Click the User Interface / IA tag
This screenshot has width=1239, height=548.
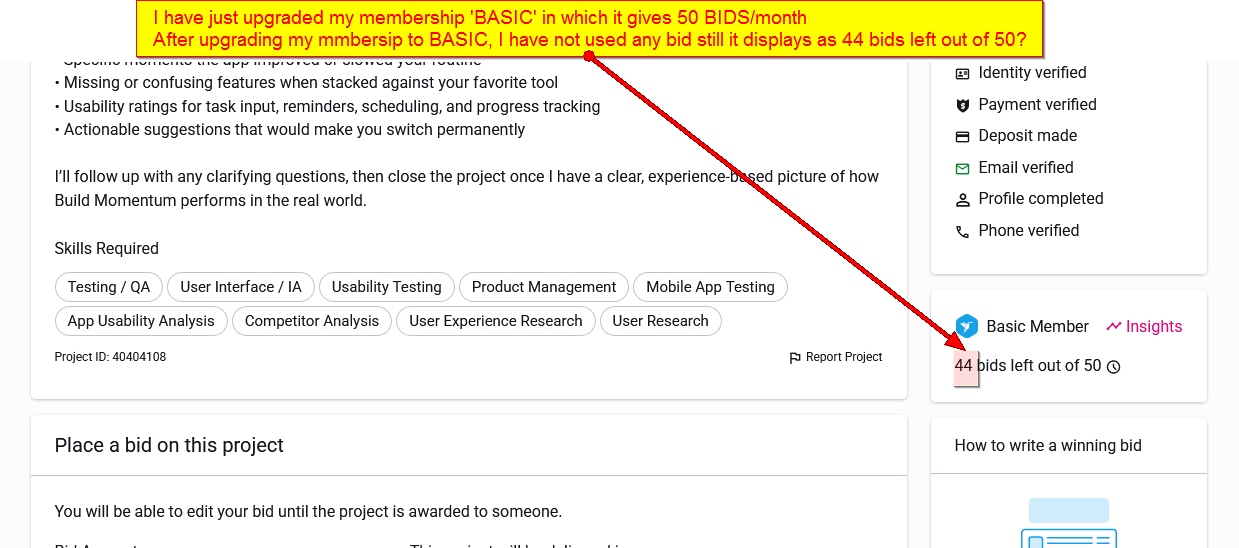241,287
